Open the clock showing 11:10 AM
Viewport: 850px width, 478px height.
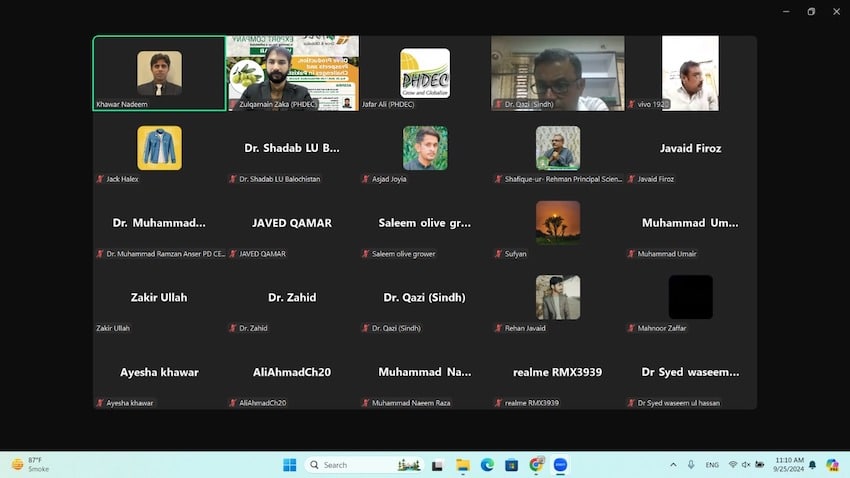tap(788, 465)
